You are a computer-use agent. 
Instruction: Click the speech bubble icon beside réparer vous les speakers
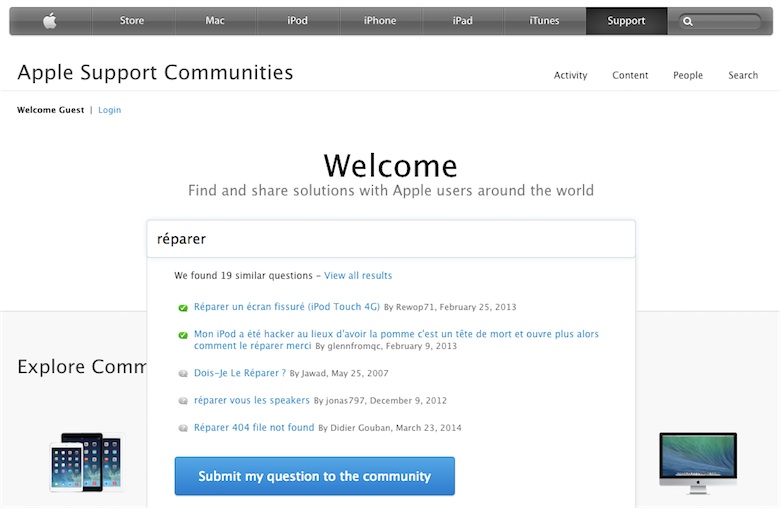pyautogui.click(x=183, y=401)
